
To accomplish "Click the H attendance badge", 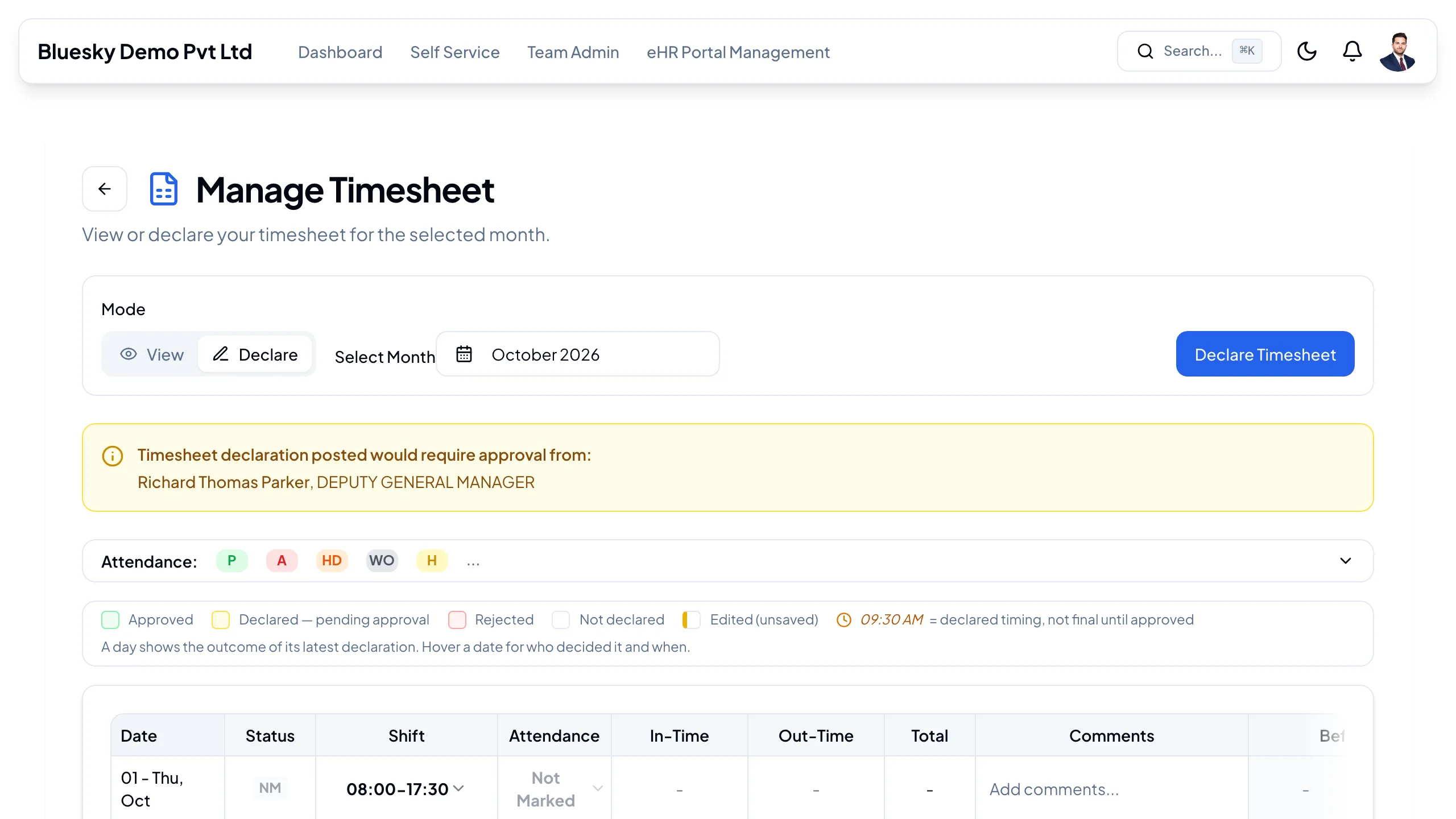I will tap(432, 561).
